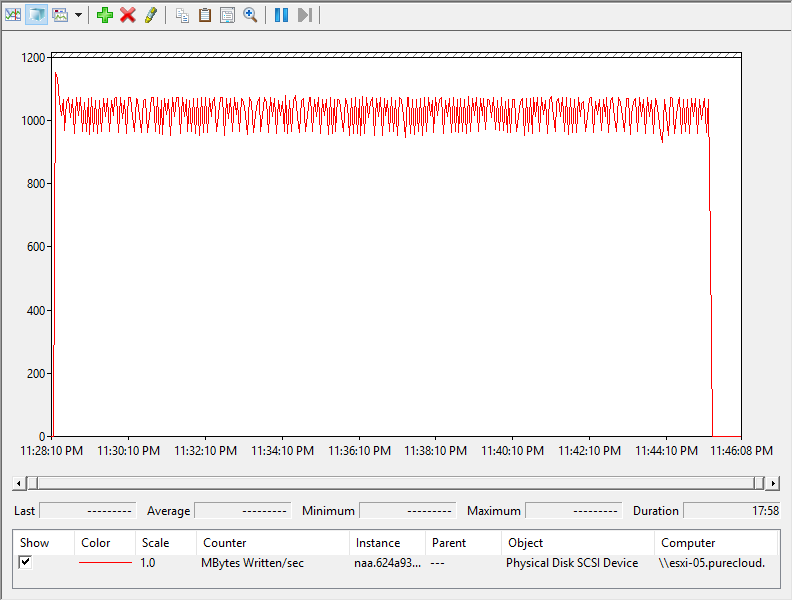Delete selected counter with red X
This screenshot has width=793, height=601.
[x=128, y=15]
